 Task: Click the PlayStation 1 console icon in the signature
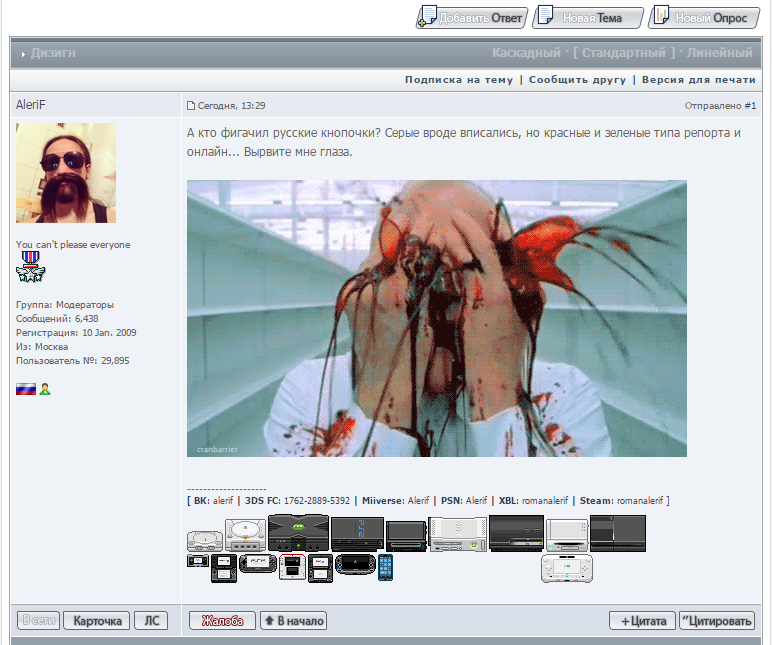[x=205, y=541]
